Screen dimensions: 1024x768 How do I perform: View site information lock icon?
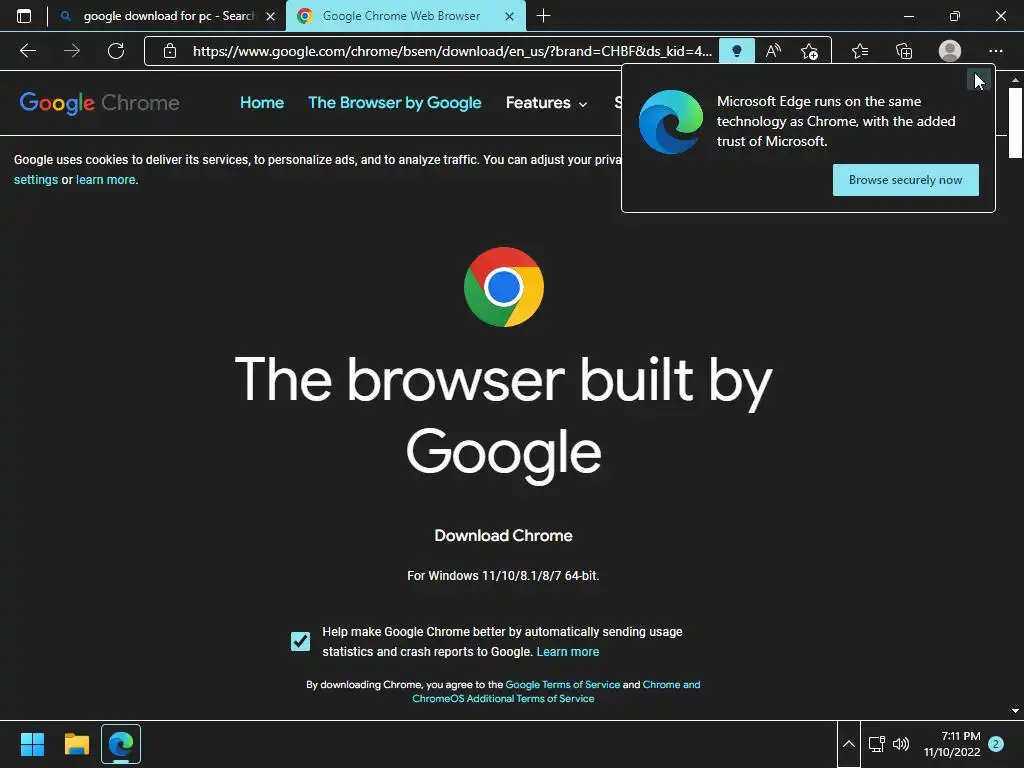pos(170,51)
